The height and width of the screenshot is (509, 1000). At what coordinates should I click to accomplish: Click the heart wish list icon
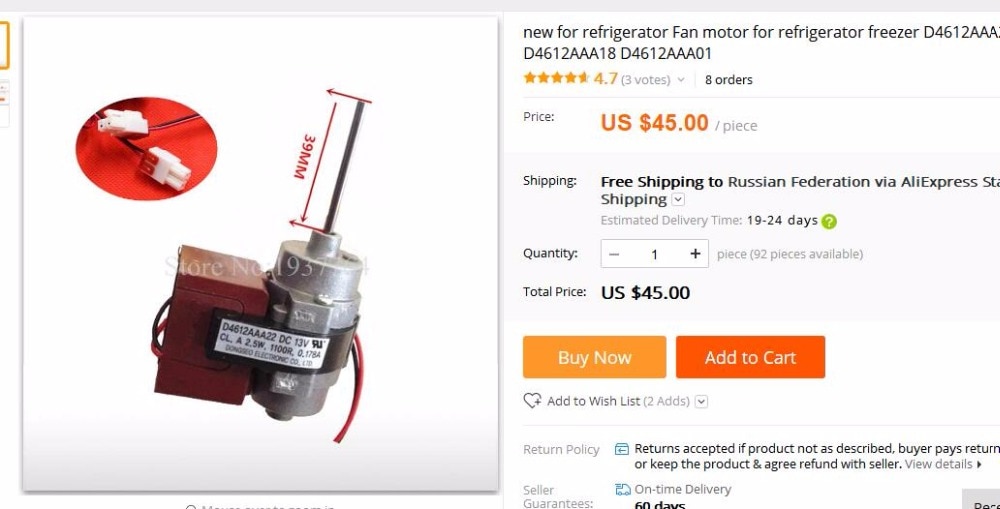click(532, 401)
